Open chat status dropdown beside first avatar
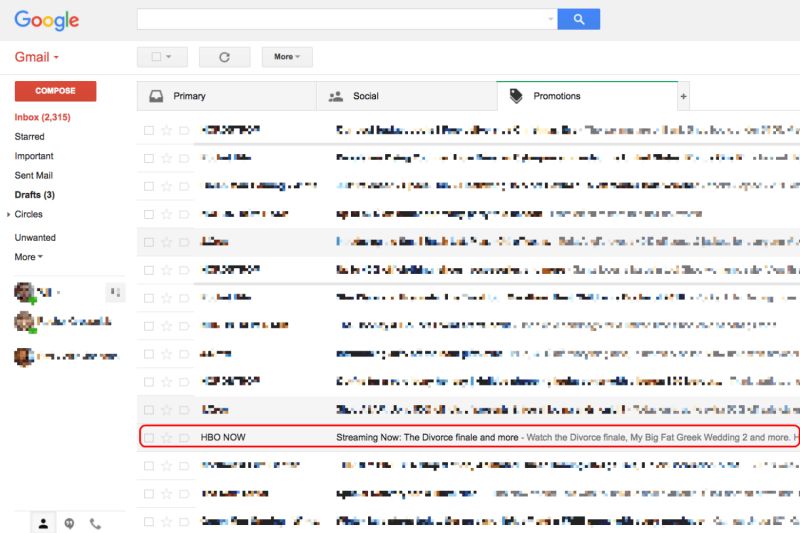 (x=58, y=293)
